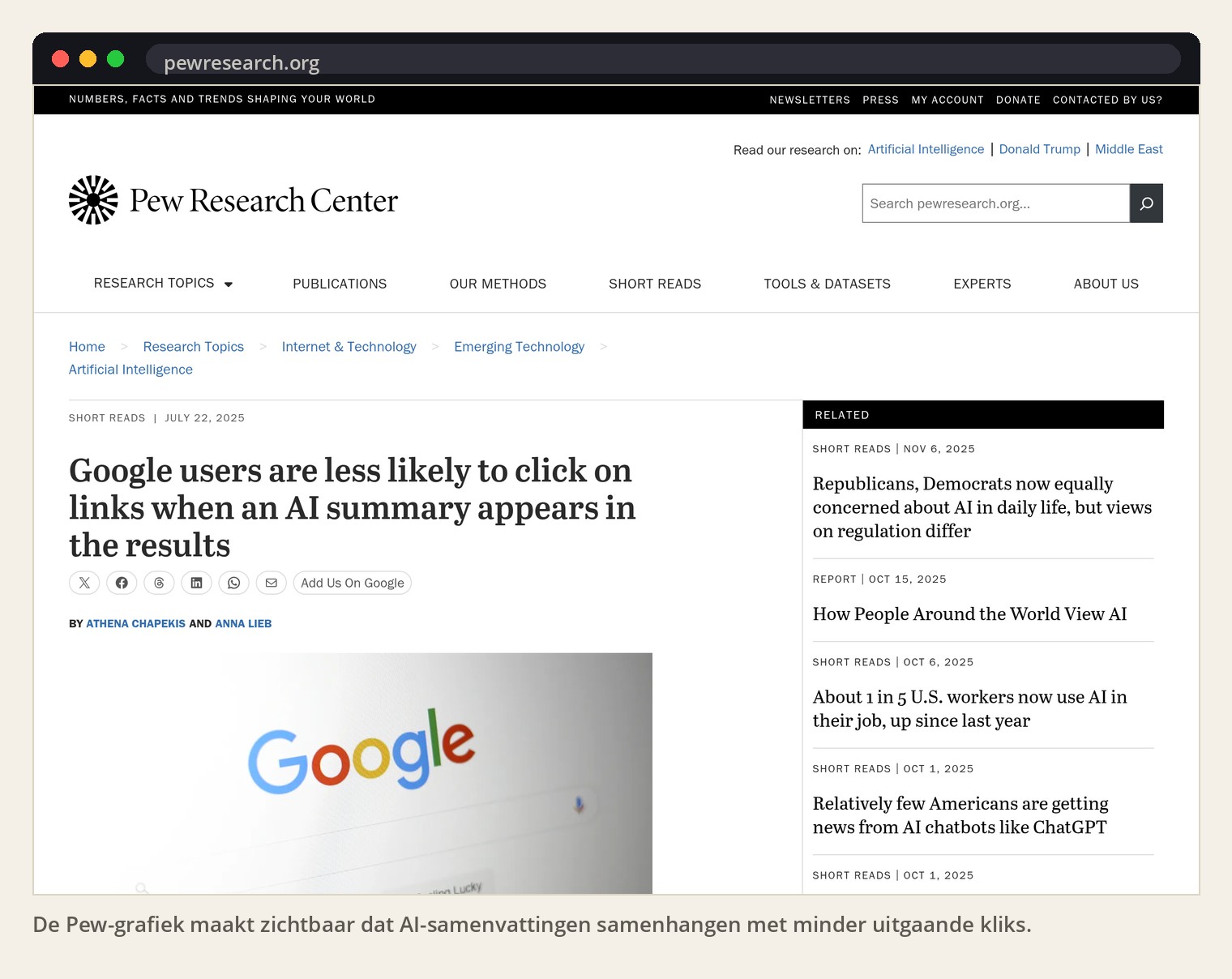Open Our Methods in navigation
Viewport: 1232px width, 979px height.
pyautogui.click(x=498, y=284)
